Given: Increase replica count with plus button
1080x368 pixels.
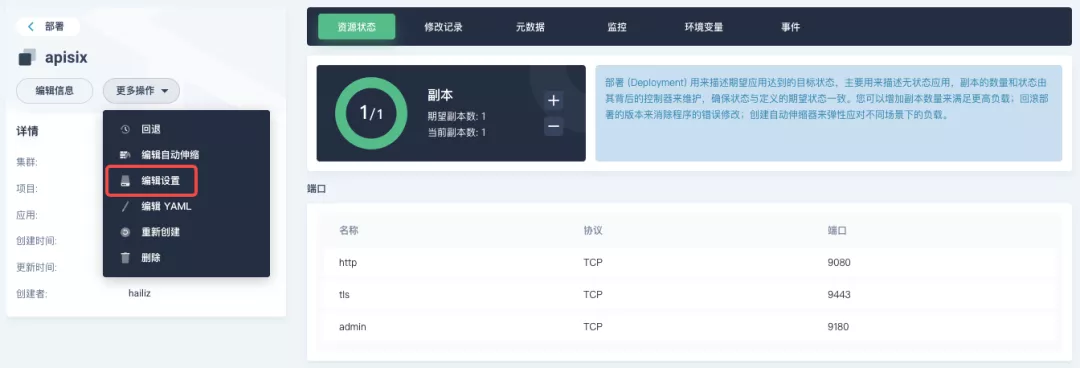Looking at the screenshot, I should coord(553,101).
